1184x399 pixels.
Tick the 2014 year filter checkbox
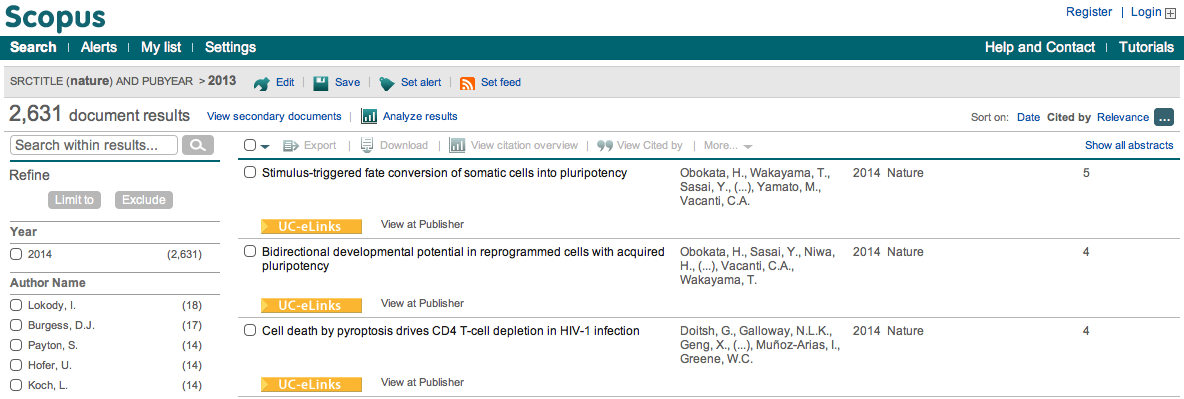pos(16,255)
